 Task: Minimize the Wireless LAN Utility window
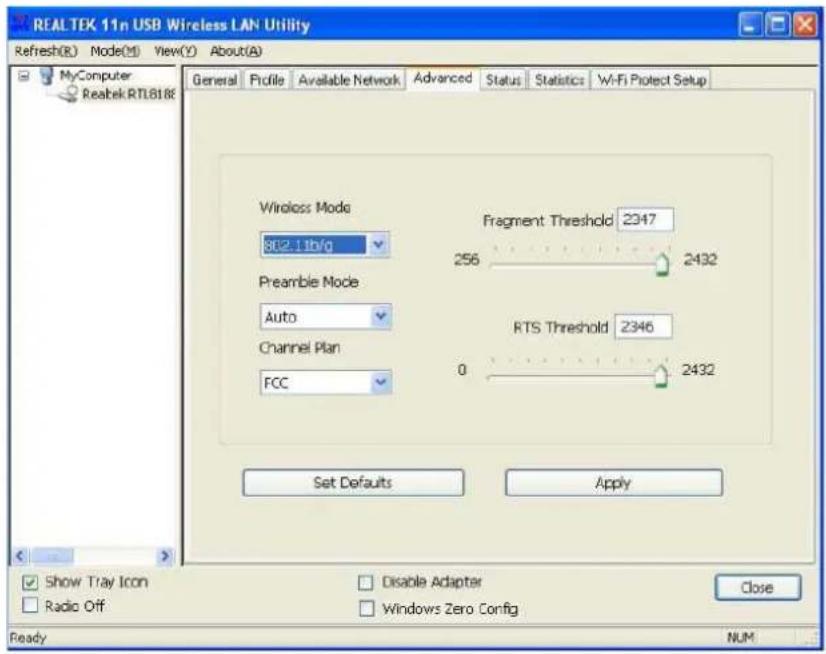pos(750,24)
